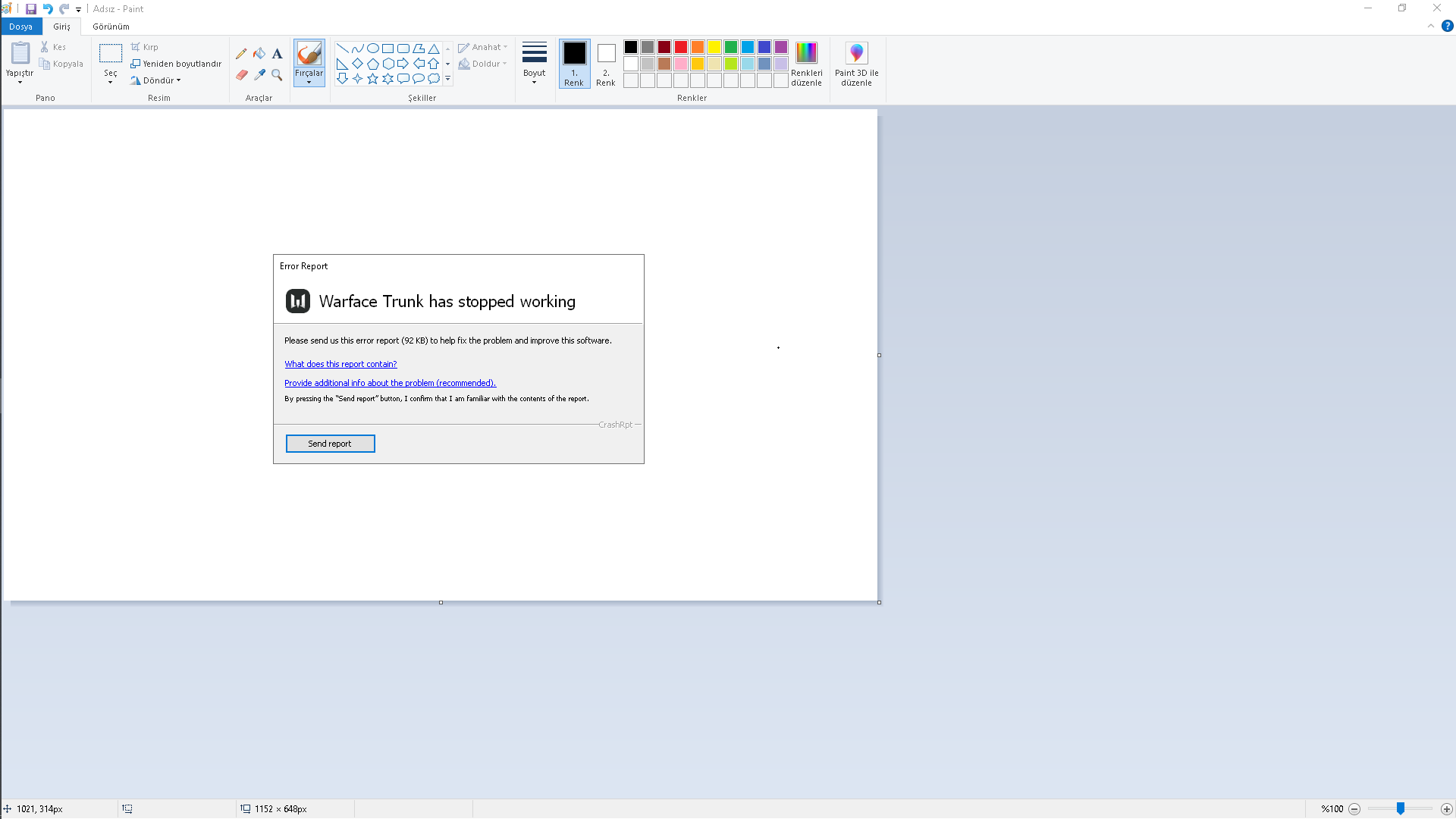Open the Boyut size dropdown
Image resolution: width=1456 pixels, height=819 pixels.
(x=534, y=64)
